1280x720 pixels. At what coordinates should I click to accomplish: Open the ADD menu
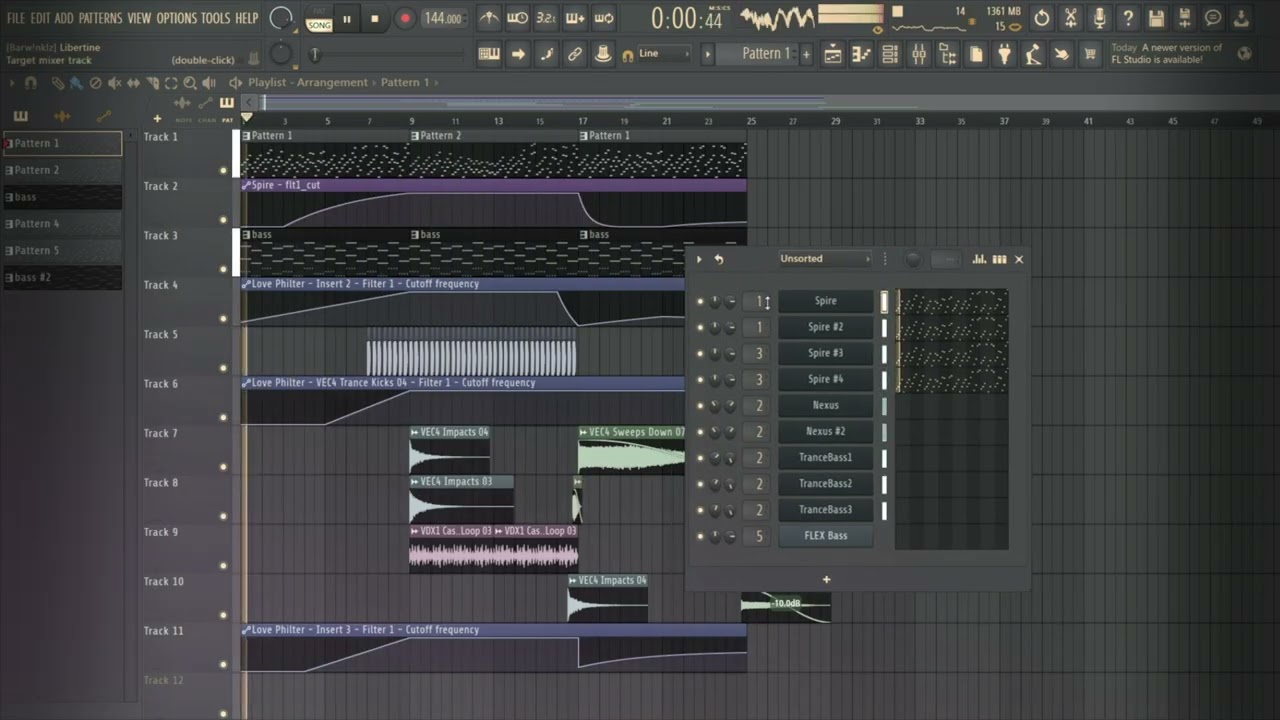click(x=64, y=18)
